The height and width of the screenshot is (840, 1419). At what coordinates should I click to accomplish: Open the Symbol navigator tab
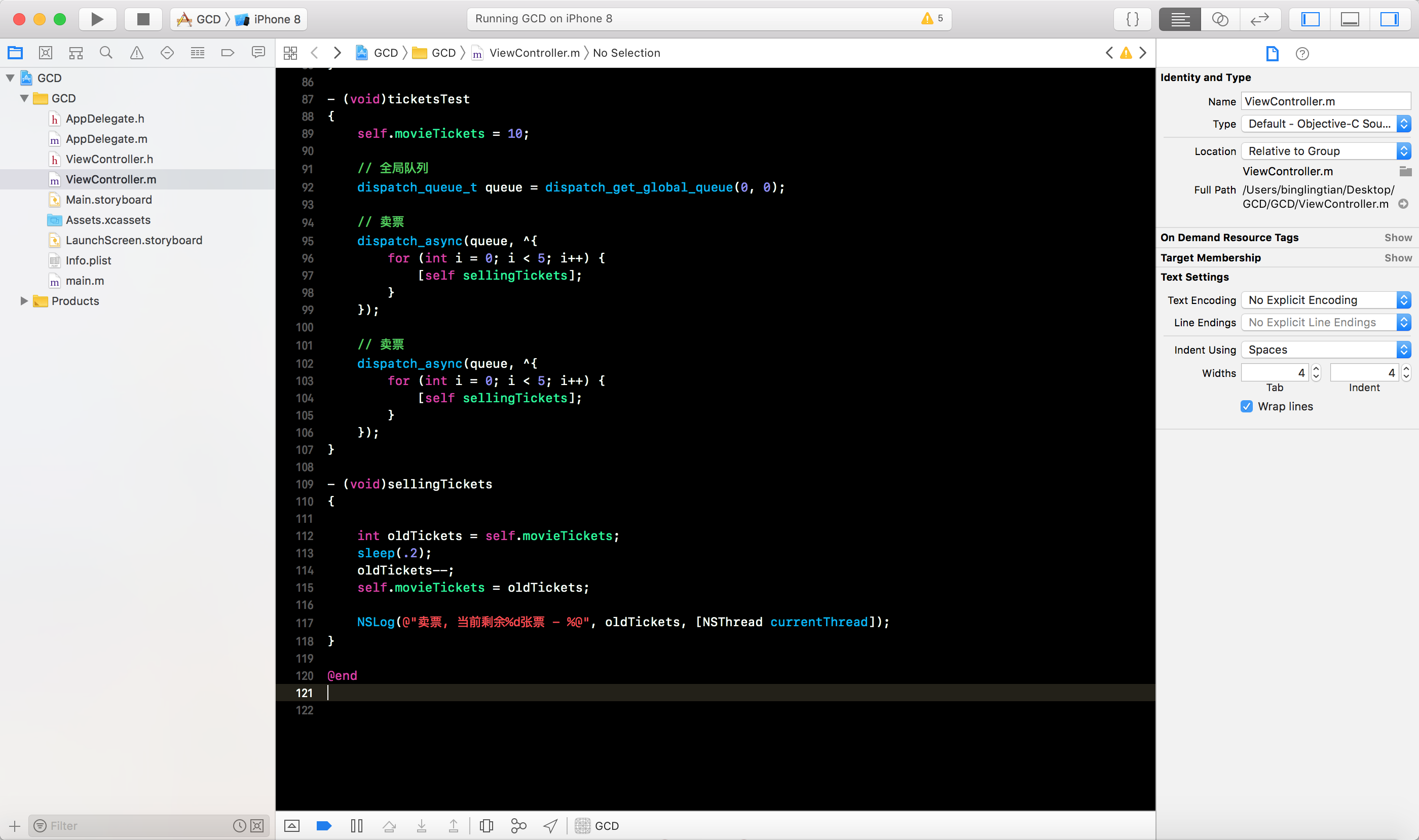coord(76,53)
